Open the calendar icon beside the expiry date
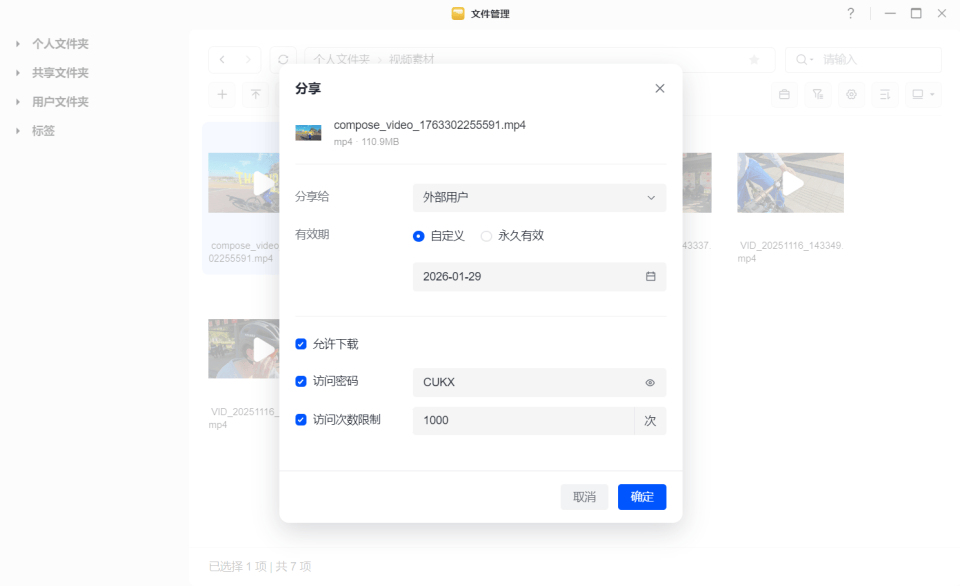 click(x=651, y=277)
